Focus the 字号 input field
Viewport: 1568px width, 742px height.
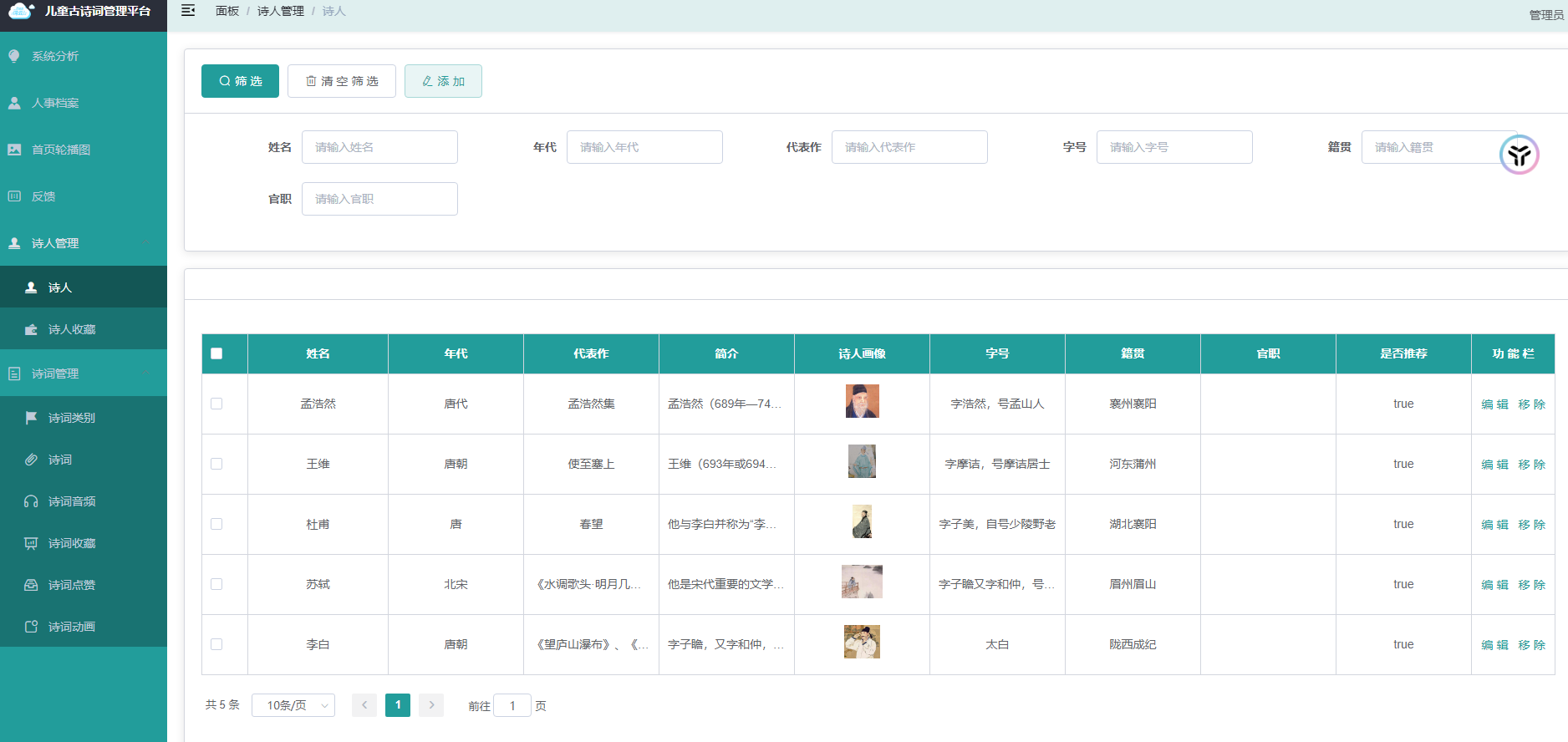(1174, 147)
